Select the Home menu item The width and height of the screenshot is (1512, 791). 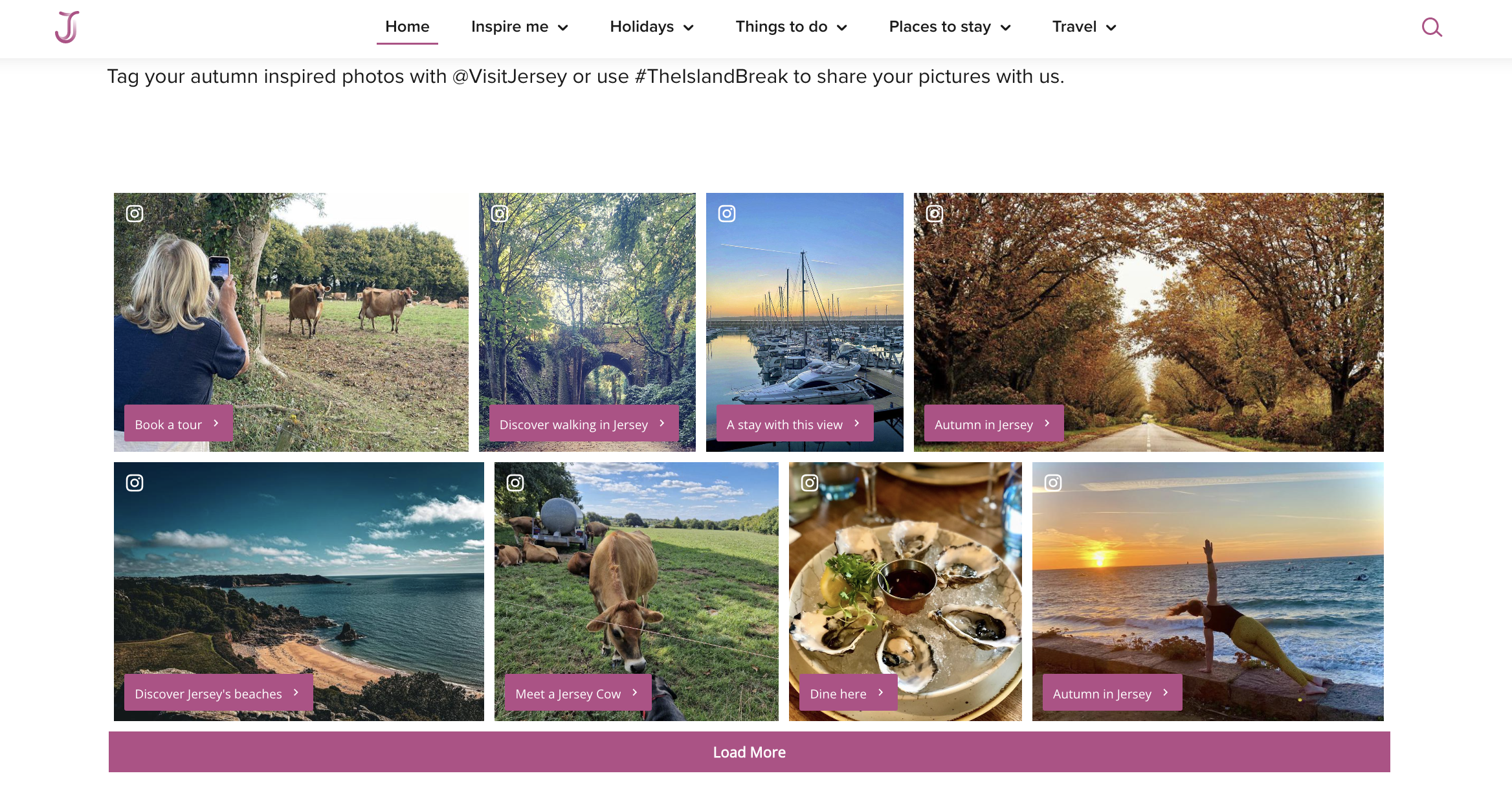point(407,27)
